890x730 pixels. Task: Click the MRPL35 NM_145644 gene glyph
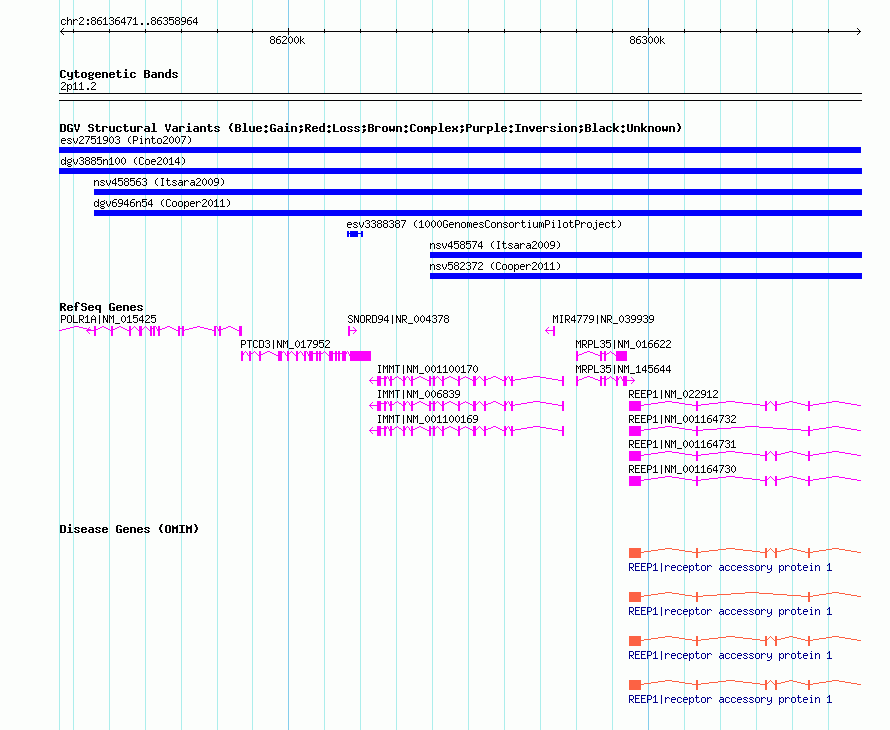coord(606,381)
